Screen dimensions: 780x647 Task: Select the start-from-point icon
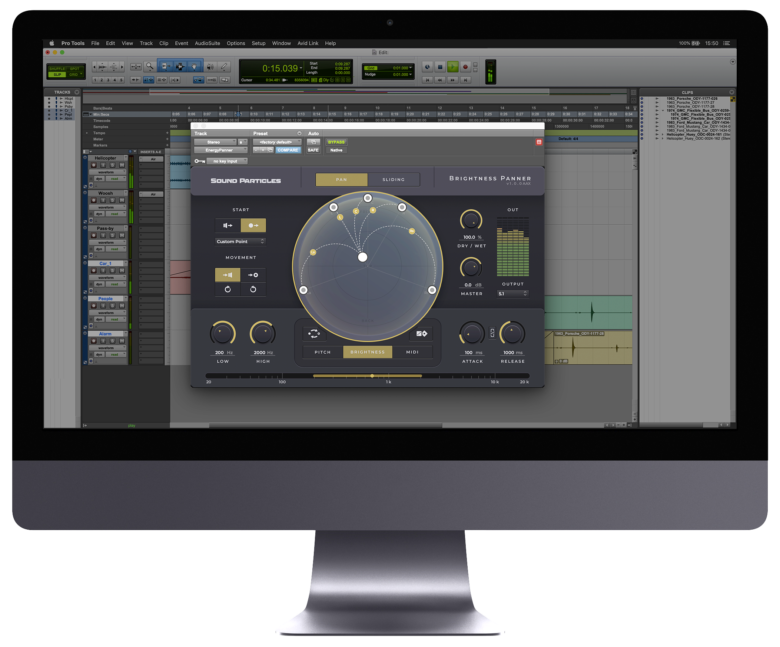pos(253,226)
